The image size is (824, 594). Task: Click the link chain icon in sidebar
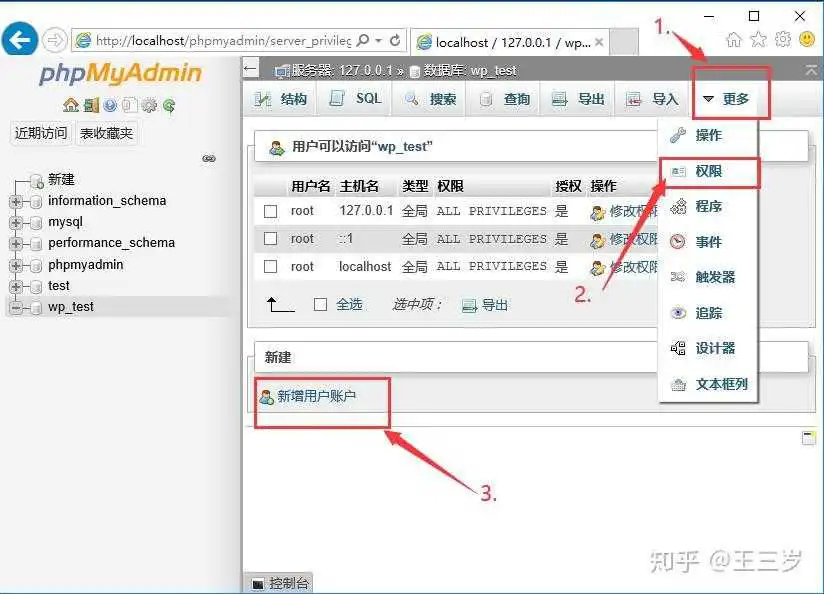[x=209, y=159]
